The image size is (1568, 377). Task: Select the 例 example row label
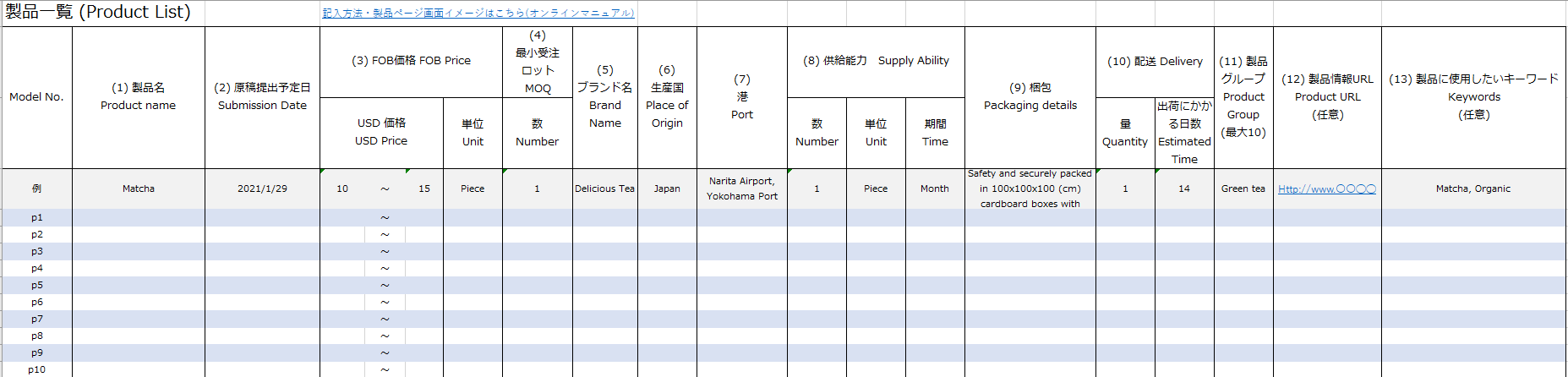[x=36, y=188]
